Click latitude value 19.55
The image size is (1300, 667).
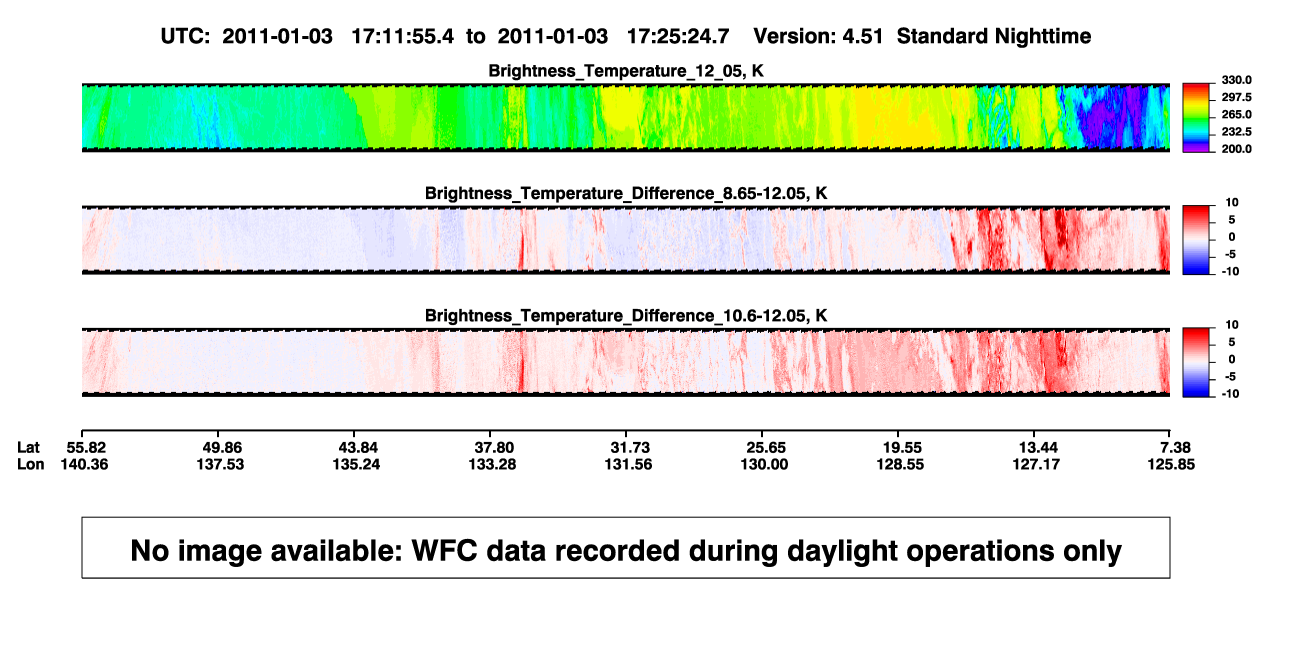click(x=901, y=446)
